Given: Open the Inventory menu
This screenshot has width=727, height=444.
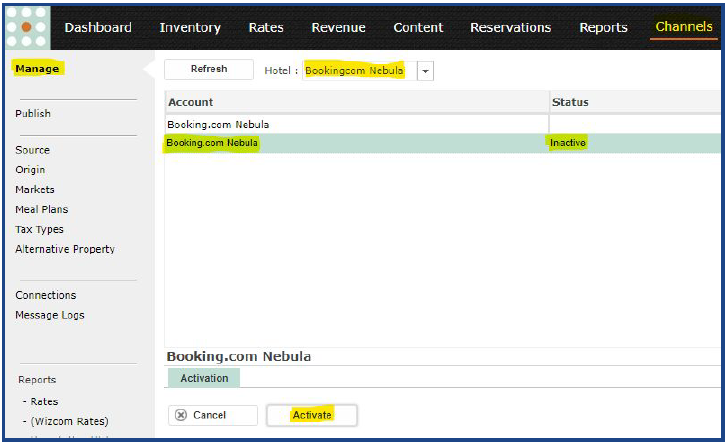Looking at the screenshot, I should click(x=190, y=28).
